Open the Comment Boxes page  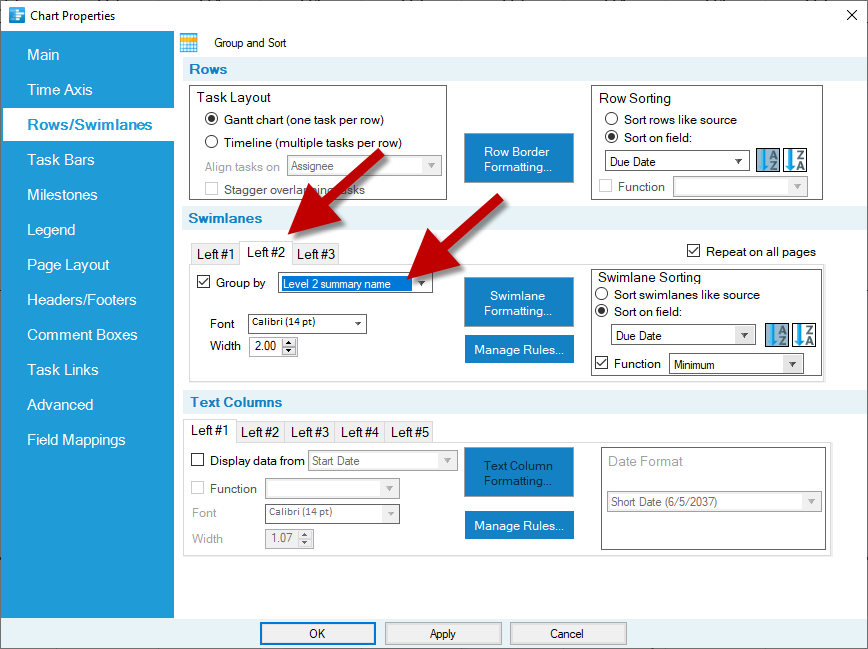pos(82,334)
